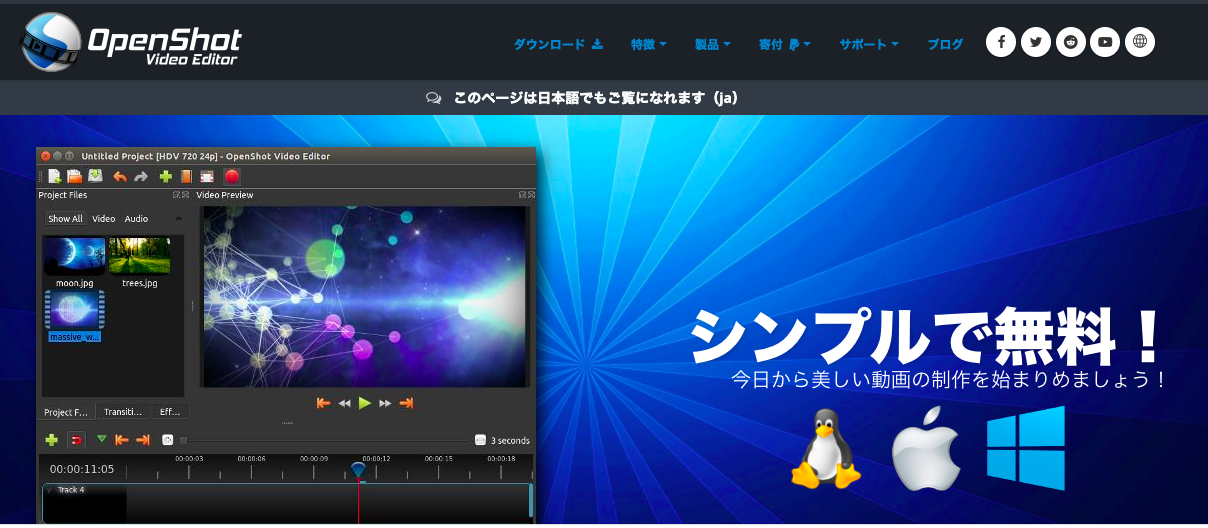Click the Track 4 label

click(71, 490)
